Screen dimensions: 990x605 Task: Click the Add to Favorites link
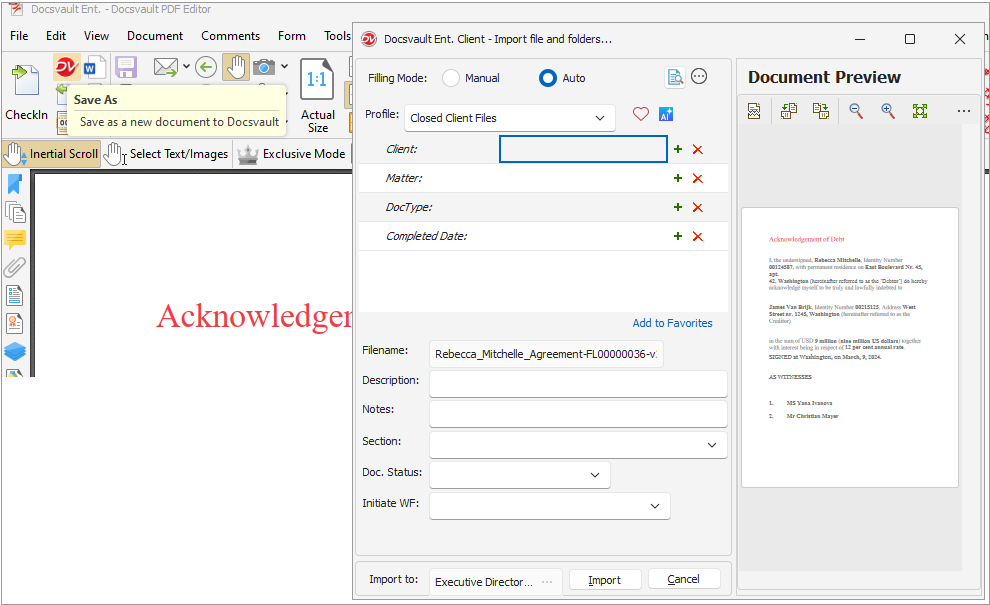pyautogui.click(x=672, y=323)
